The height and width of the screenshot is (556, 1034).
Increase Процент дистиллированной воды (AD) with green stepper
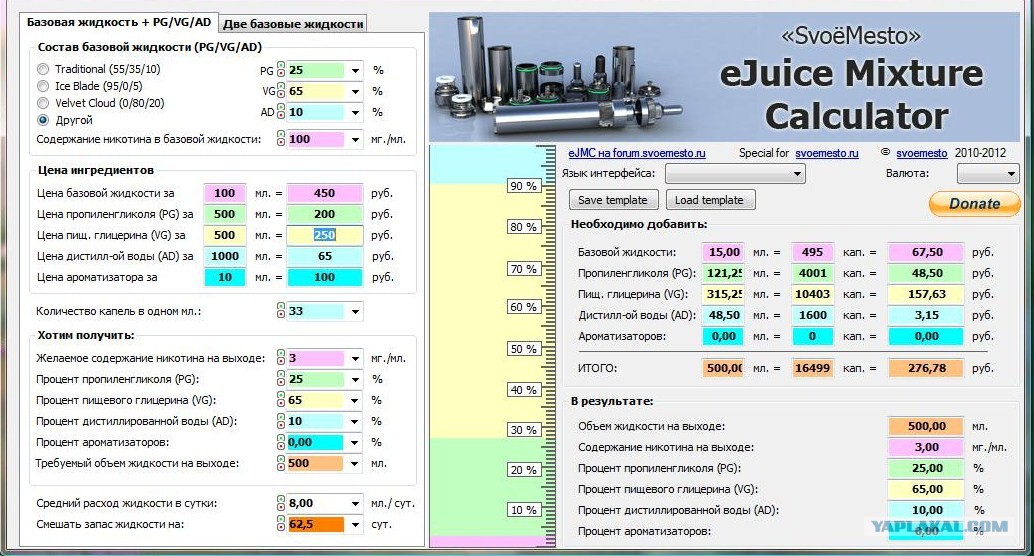pos(281,417)
